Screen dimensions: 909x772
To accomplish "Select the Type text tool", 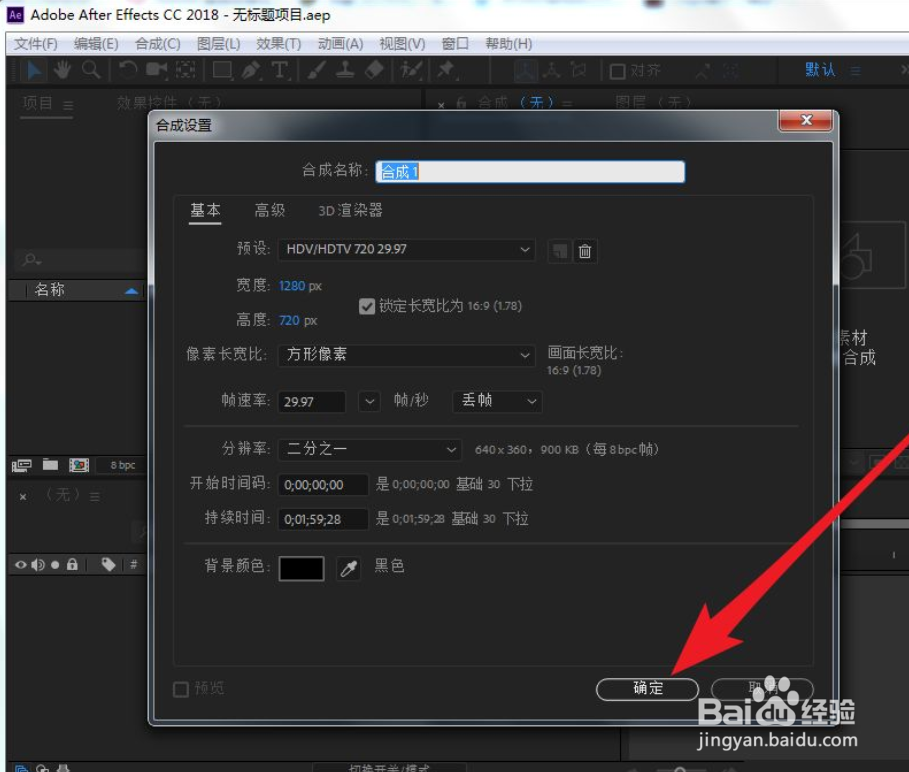I will coord(280,70).
